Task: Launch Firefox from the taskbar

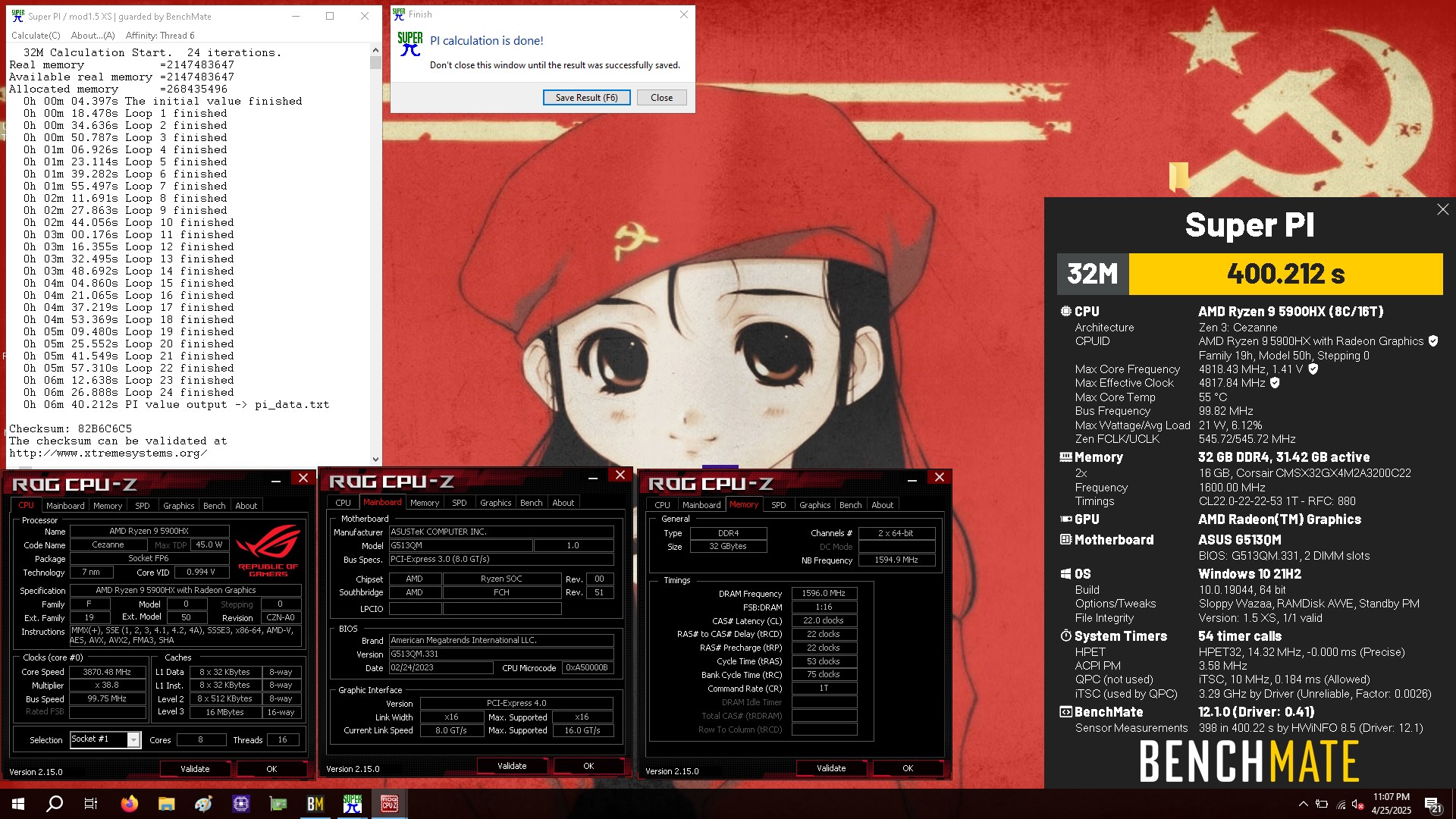Action: (130, 804)
